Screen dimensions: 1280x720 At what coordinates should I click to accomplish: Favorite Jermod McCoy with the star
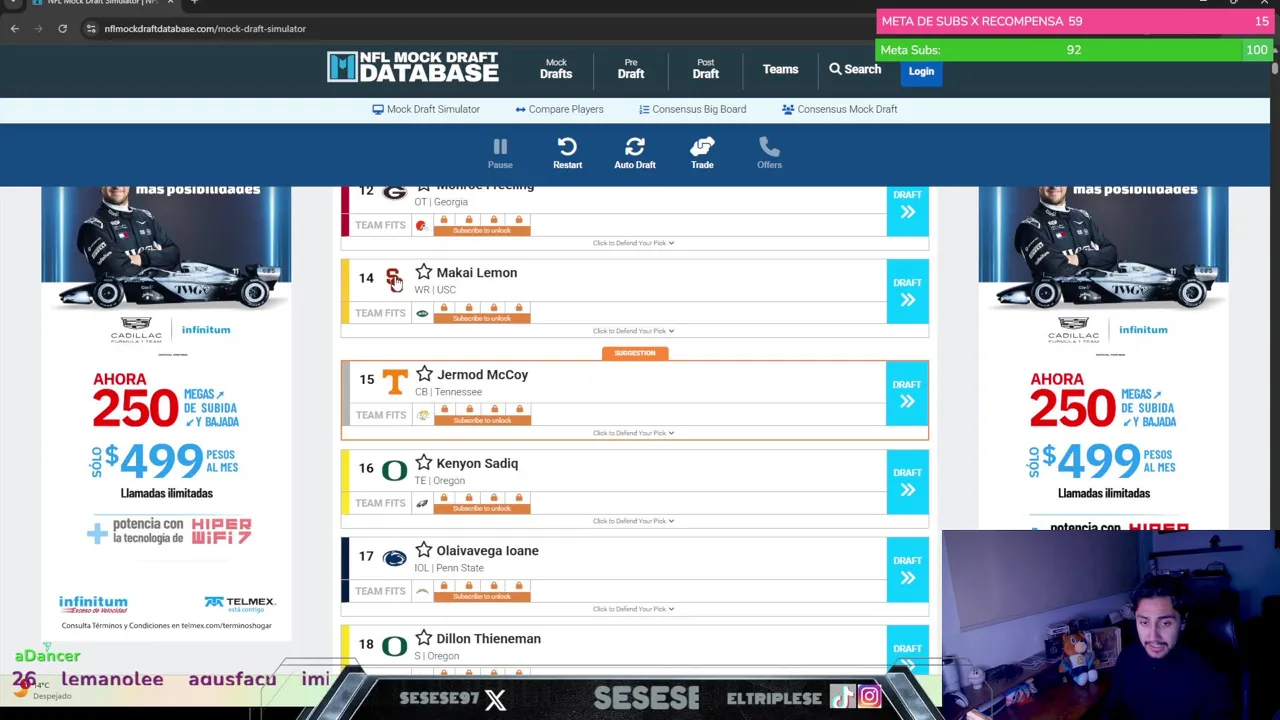click(x=424, y=374)
